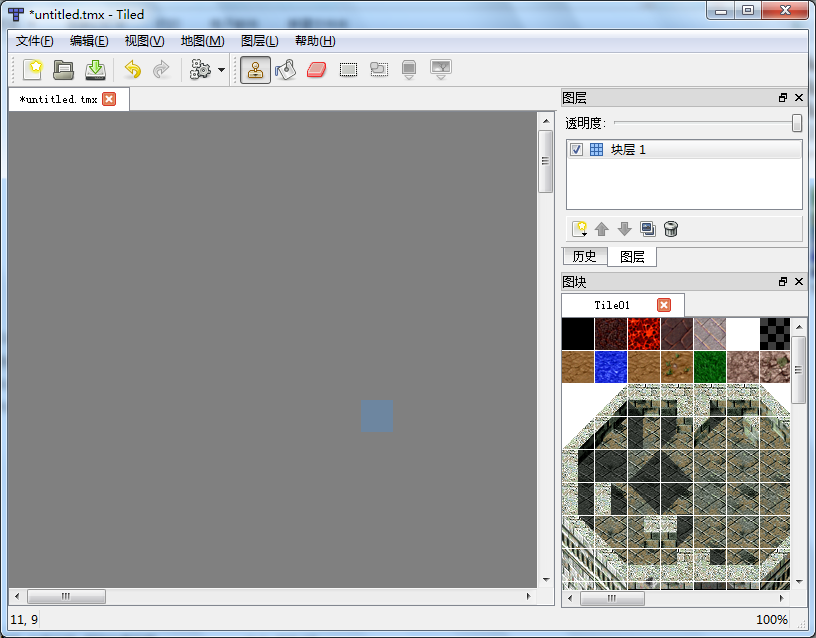Pick the blue water tile
The width and height of the screenshot is (816, 638).
[610, 367]
